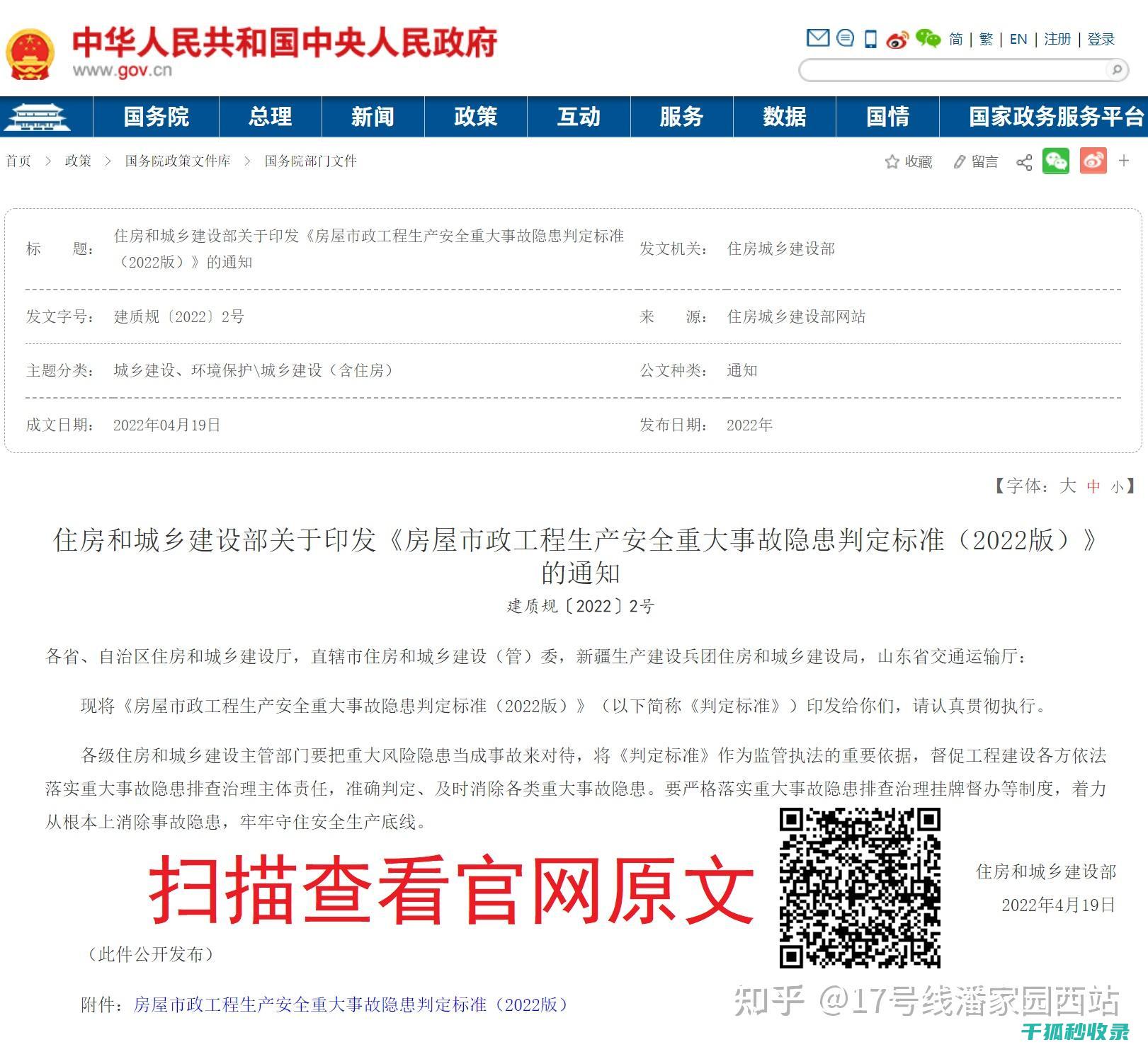Image resolution: width=1148 pixels, height=1047 pixels.
Task: Open the 总理 navigation tab
Action: click(x=271, y=117)
